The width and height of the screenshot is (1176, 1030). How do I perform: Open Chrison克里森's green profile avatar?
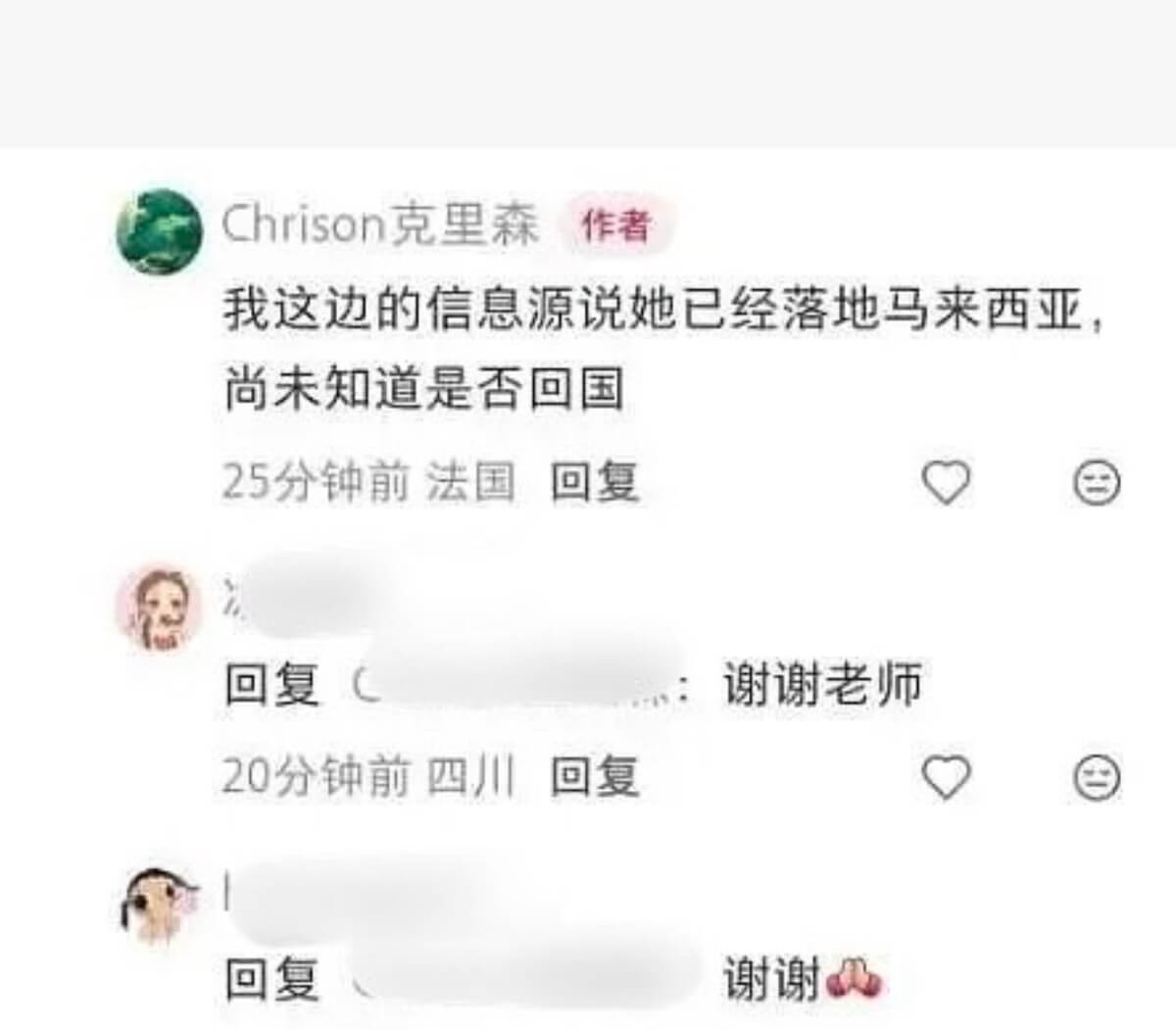coord(160,231)
